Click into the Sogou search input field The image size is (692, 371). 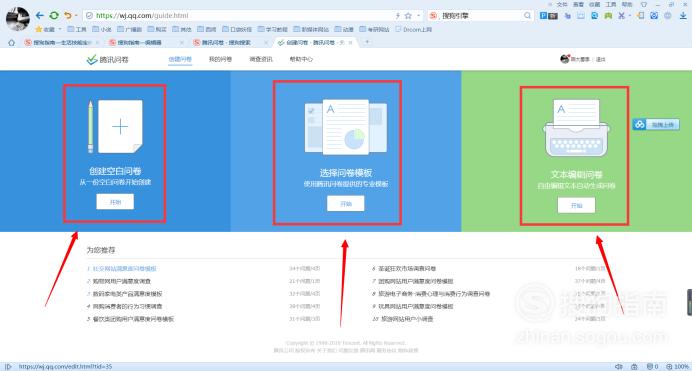481,15
